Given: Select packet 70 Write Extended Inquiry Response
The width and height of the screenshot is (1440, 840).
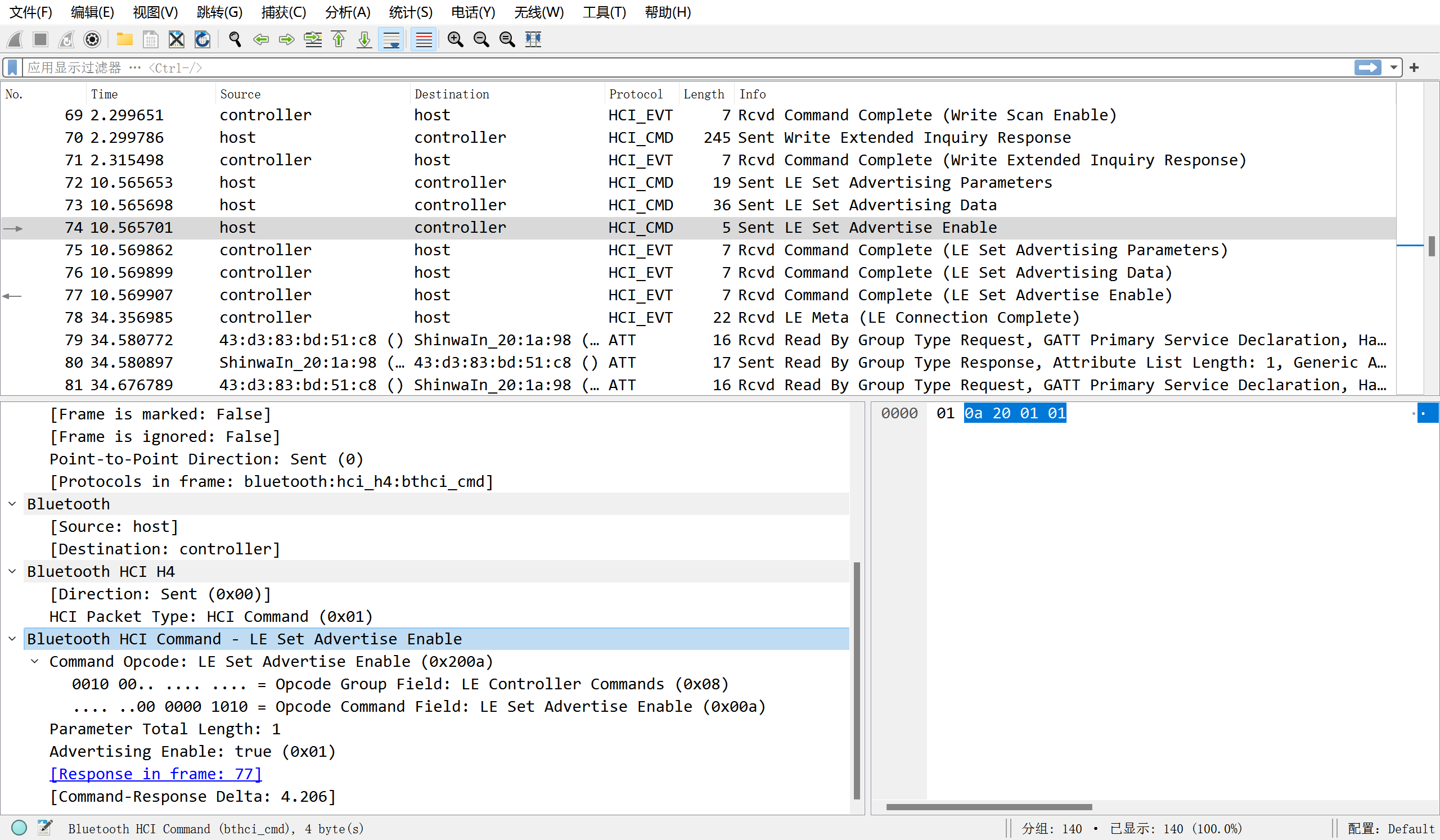Looking at the screenshot, I should click(x=697, y=138).
